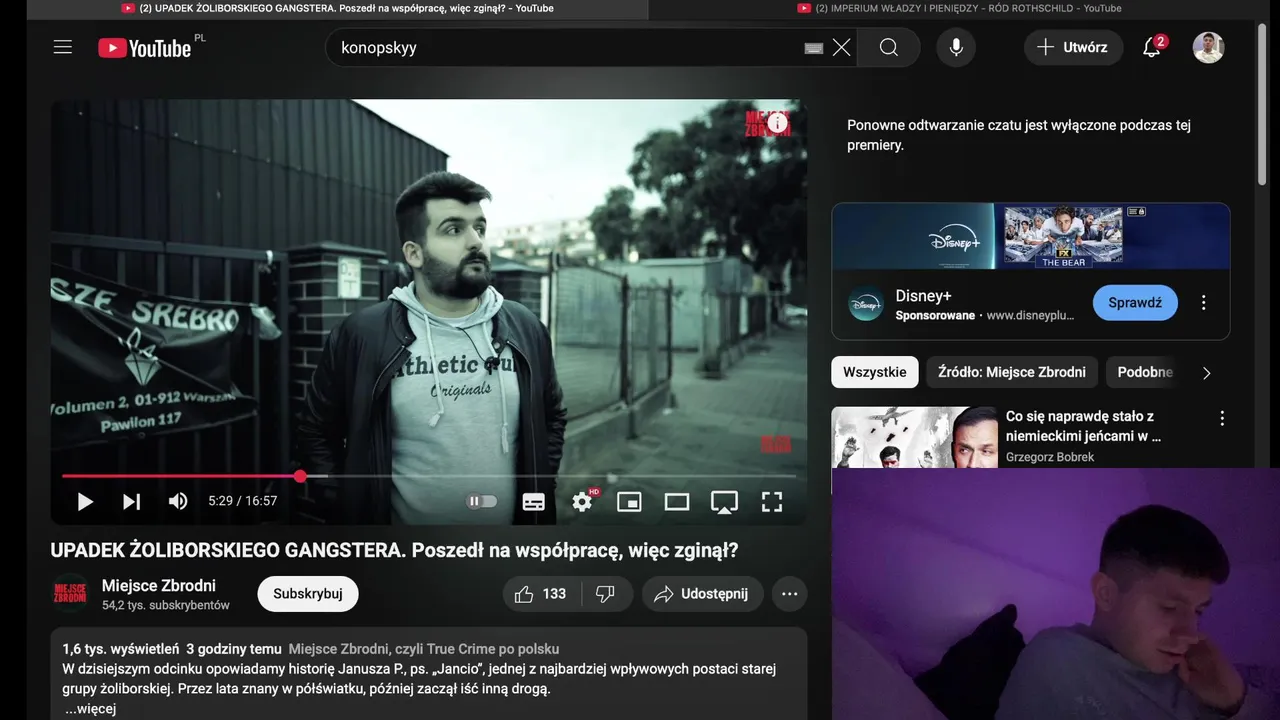Select the UPADEK ŻOLIBORSKIEGO GANGSTERA browser tab
Viewport: 1280px width, 720px height.
click(337, 8)
